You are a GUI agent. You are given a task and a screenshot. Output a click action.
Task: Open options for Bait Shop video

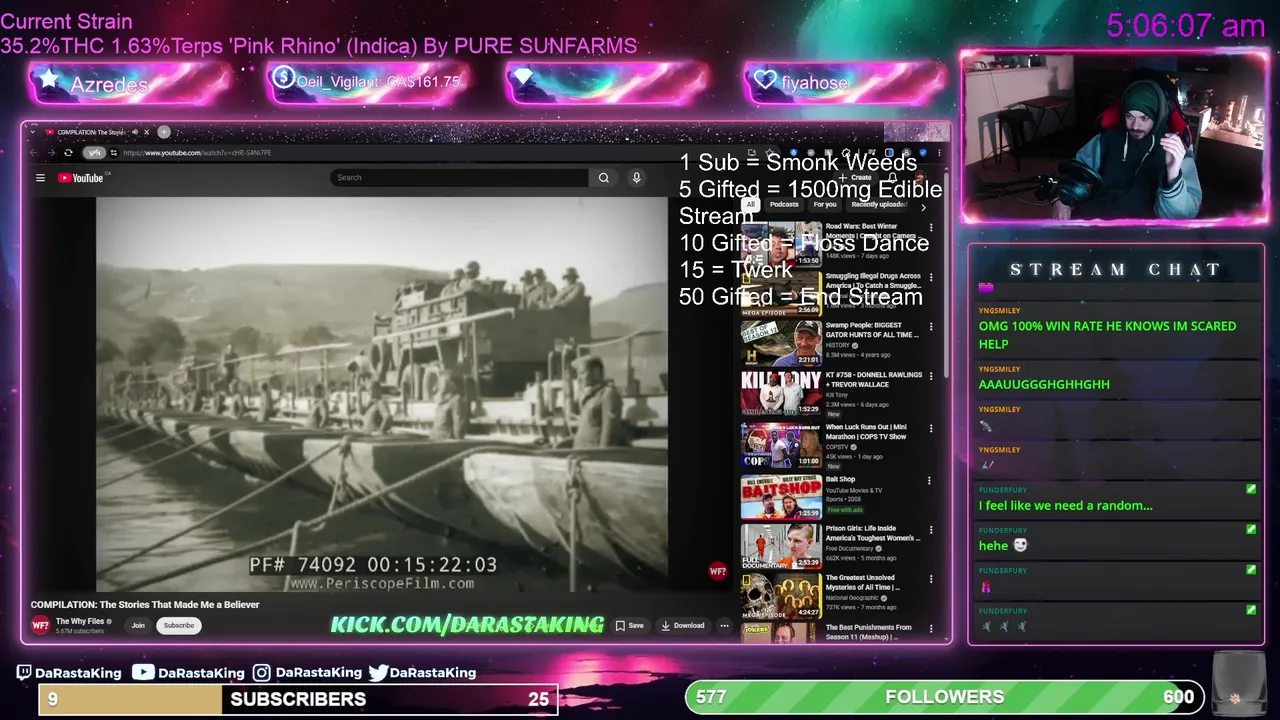coord(929,480)
